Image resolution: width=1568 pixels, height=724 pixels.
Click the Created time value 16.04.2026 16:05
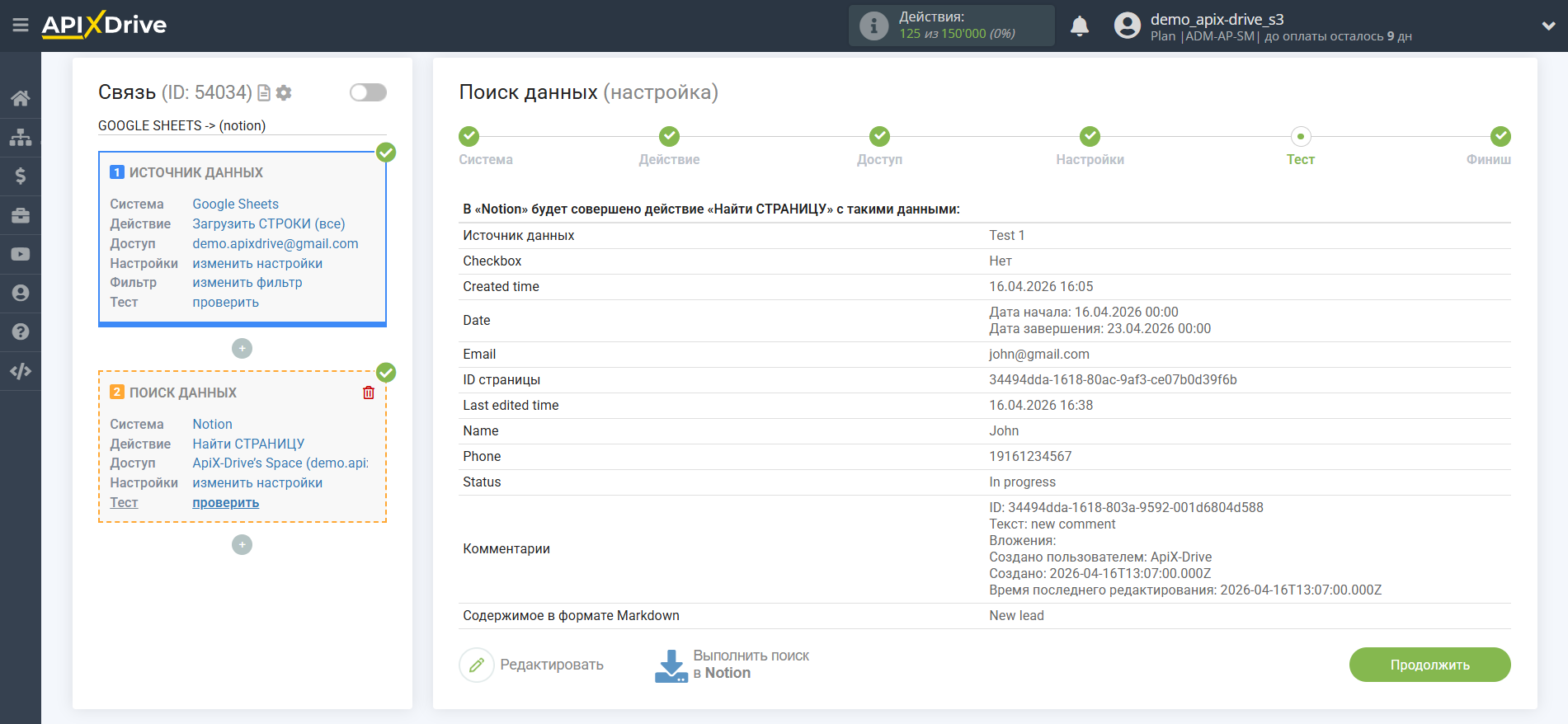pos(1041,286)
